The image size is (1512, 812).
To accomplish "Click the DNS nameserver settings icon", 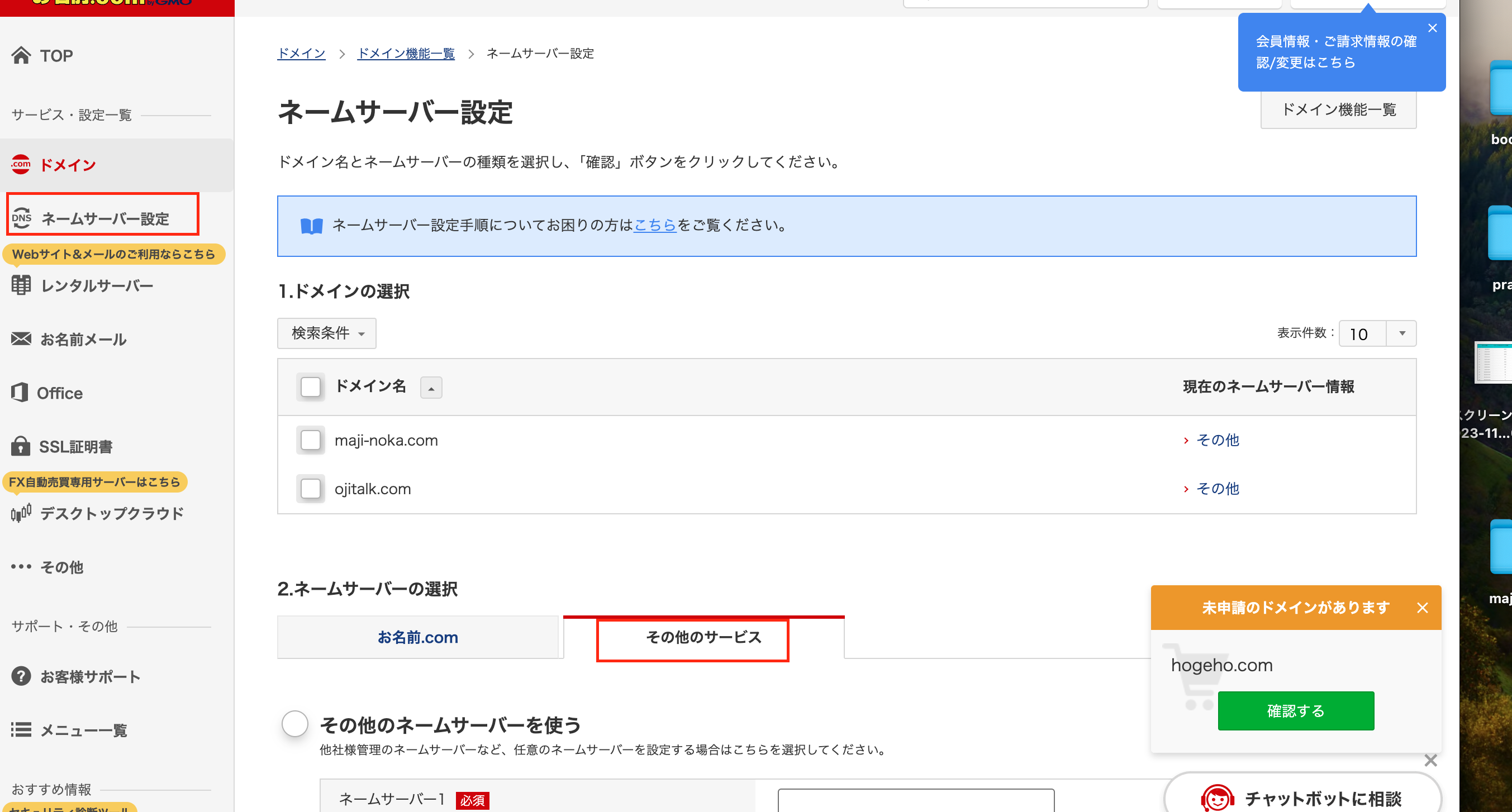I will click(22, 218).
